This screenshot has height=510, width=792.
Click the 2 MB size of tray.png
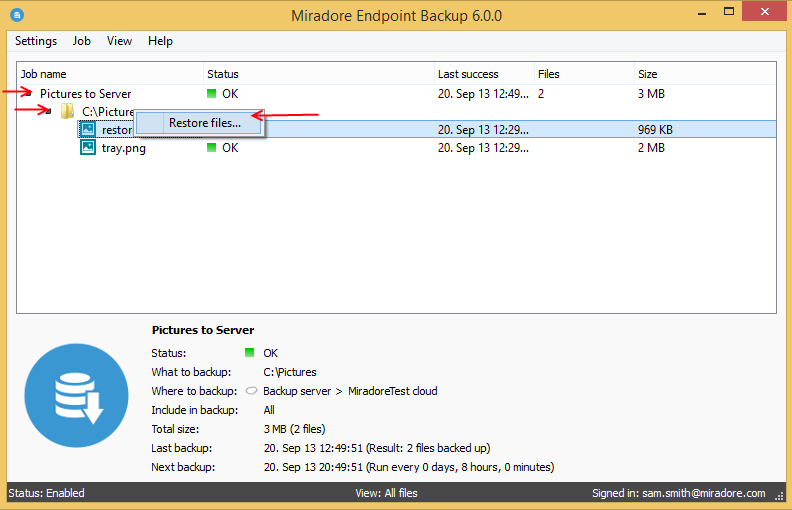[651, 147]
